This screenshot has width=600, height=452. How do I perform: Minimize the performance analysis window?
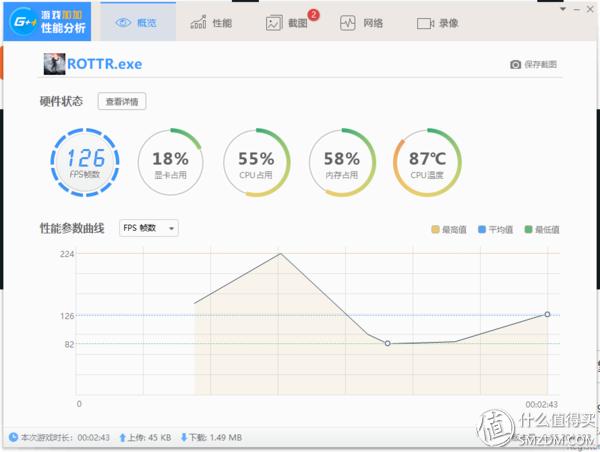coord(577,9)
